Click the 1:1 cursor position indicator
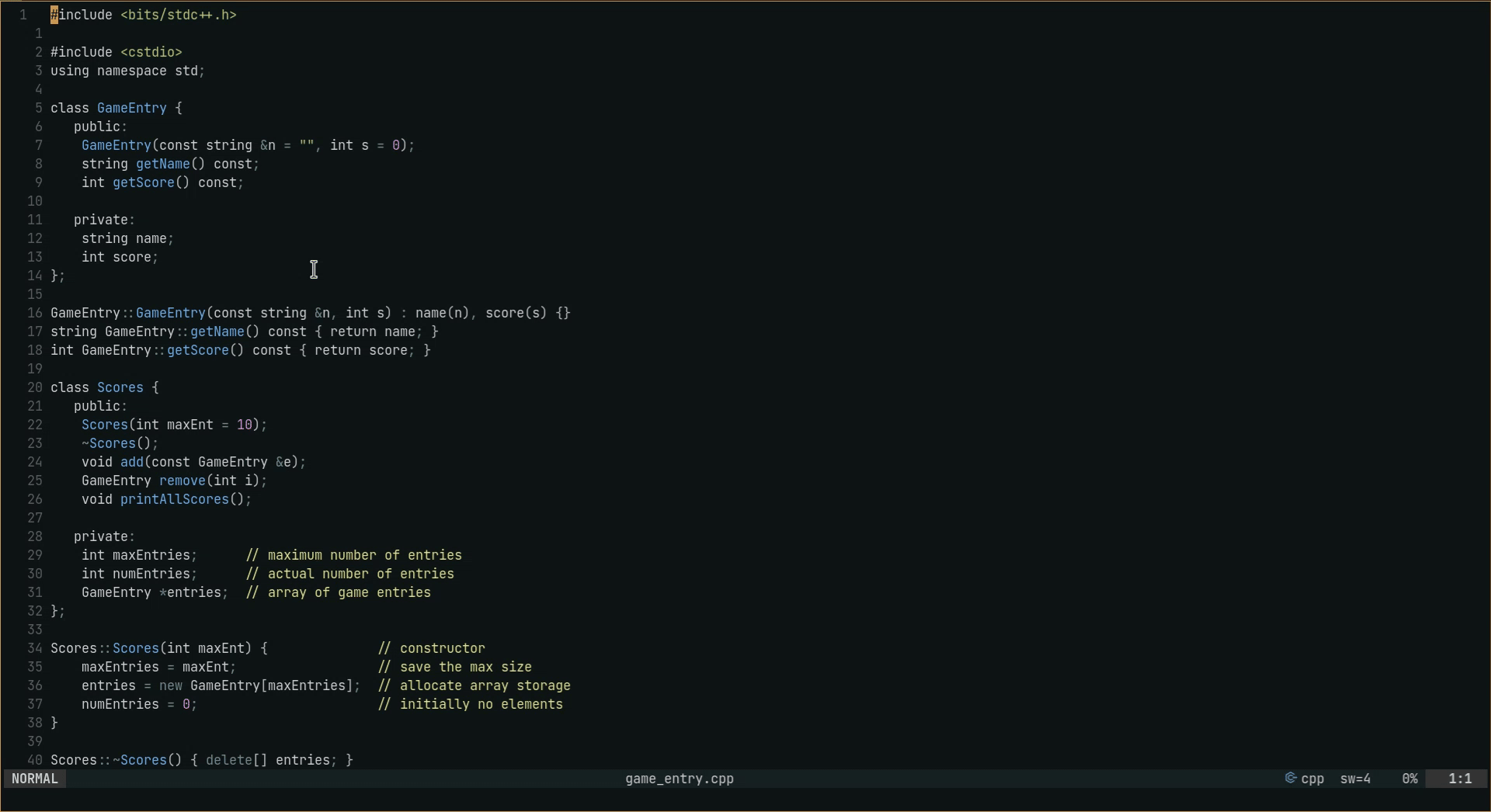 coord(1461,779)
